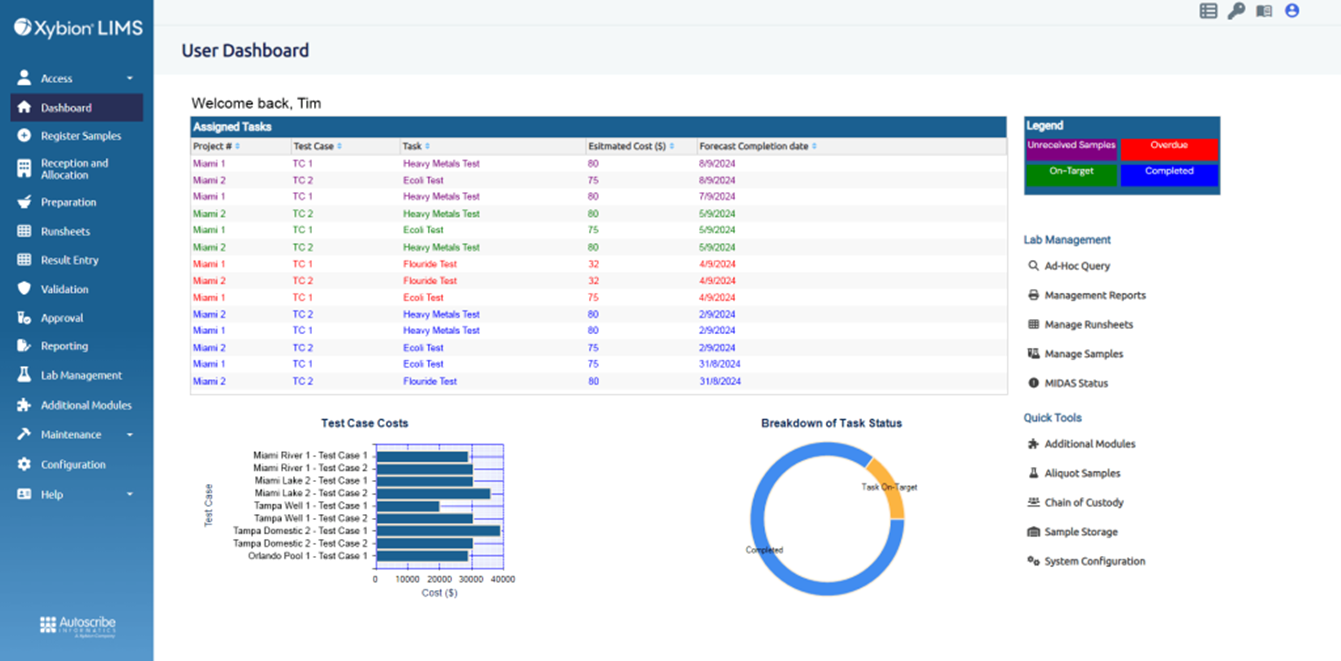The width and height of the screenshot is (1341, 661).
Task: Click the date cell '7/9/2024'
Action: click(x=717, y=197)
